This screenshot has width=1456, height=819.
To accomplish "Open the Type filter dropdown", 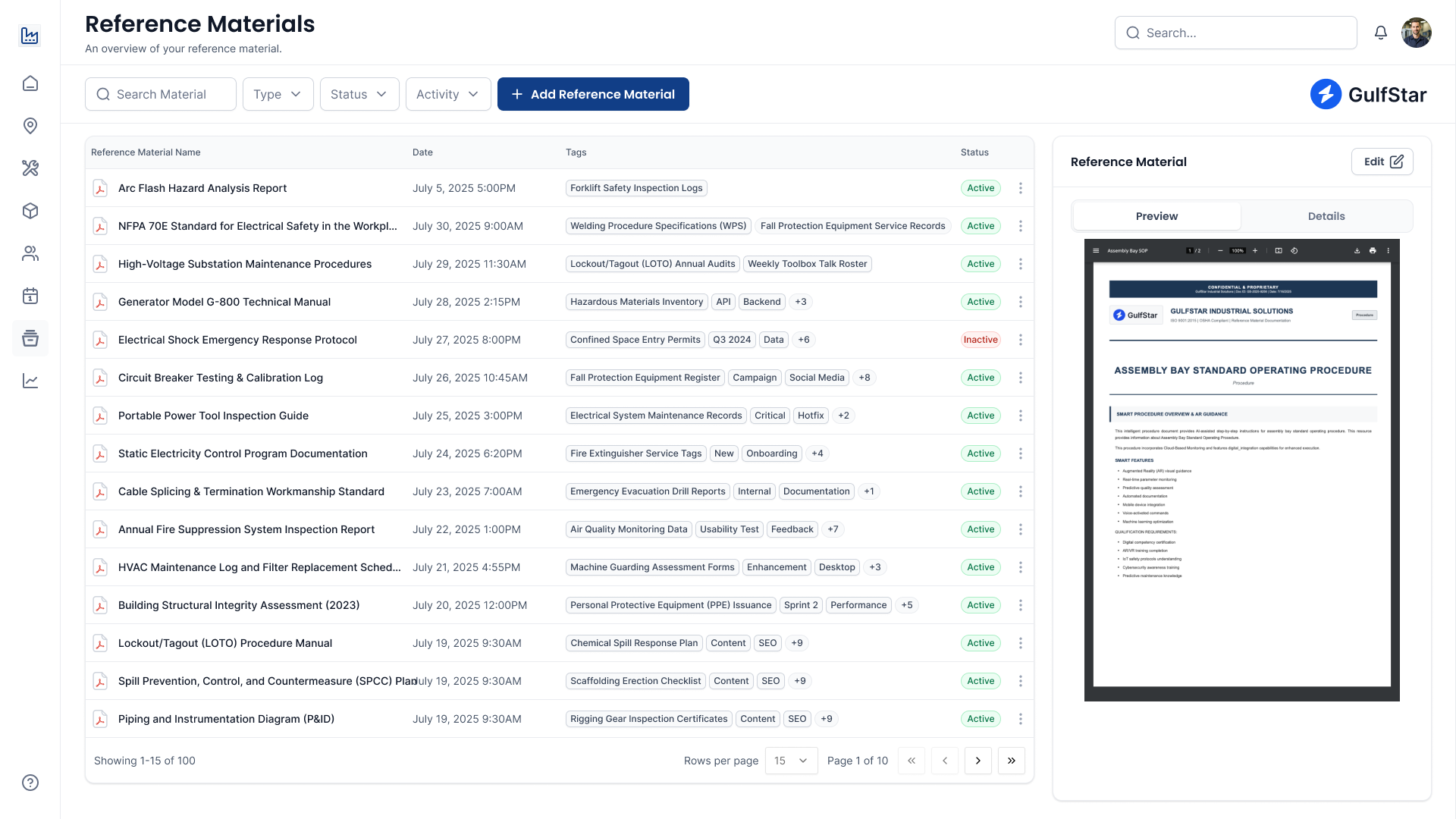I will pyautogui.click(x=278, y=94).
